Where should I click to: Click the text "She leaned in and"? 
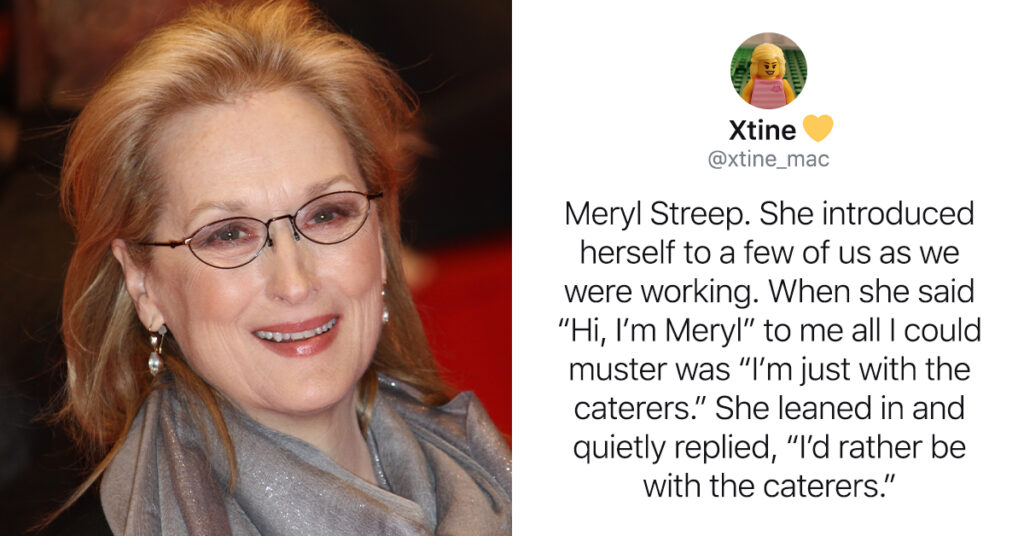click(840, 408)
